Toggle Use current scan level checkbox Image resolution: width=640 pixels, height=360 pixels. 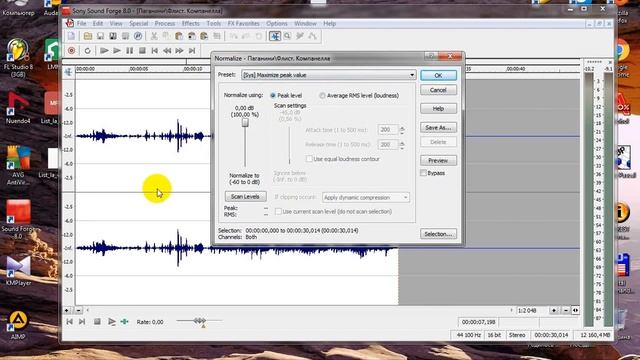(x=278, y=211)
